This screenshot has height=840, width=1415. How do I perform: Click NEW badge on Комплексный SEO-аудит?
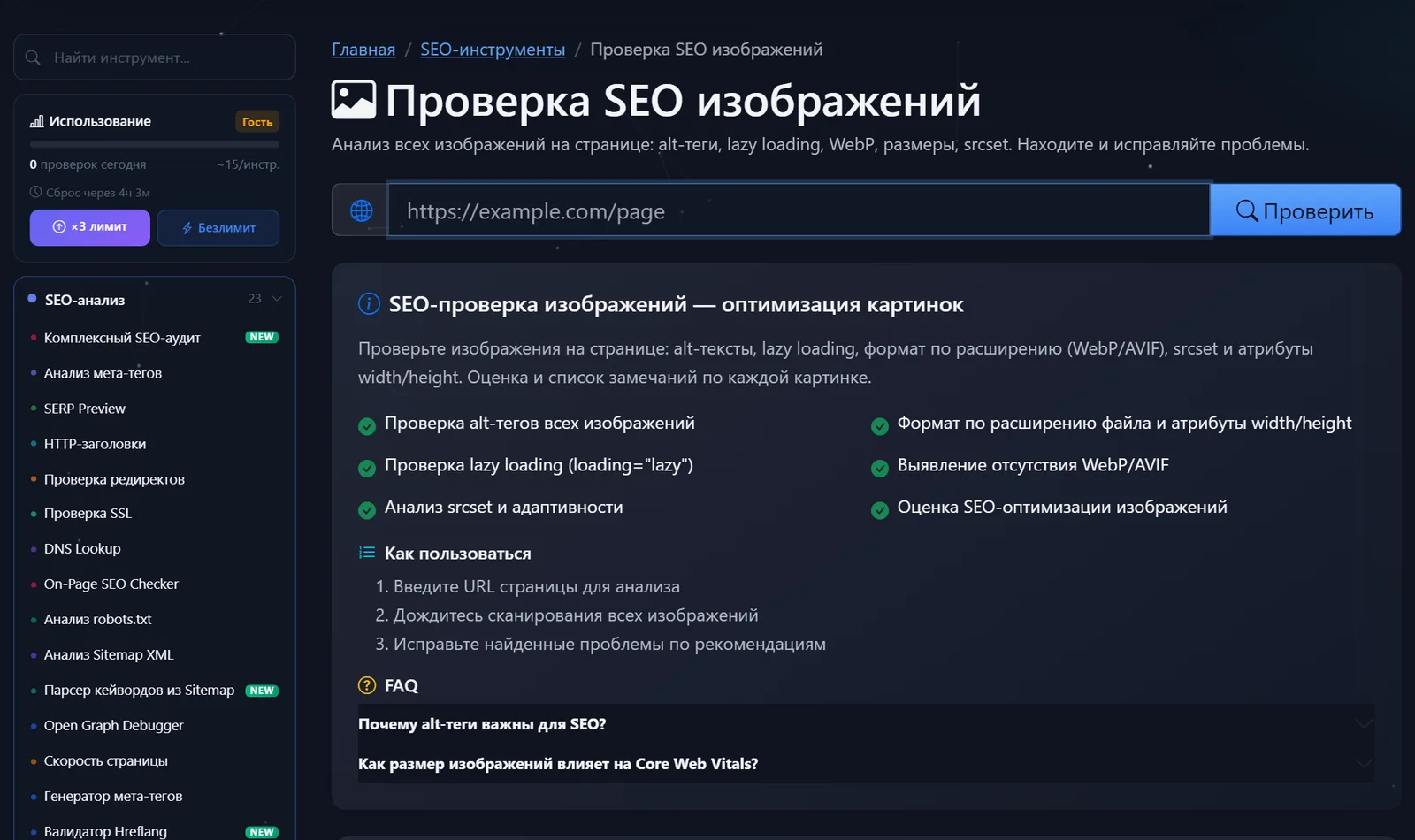262,337
